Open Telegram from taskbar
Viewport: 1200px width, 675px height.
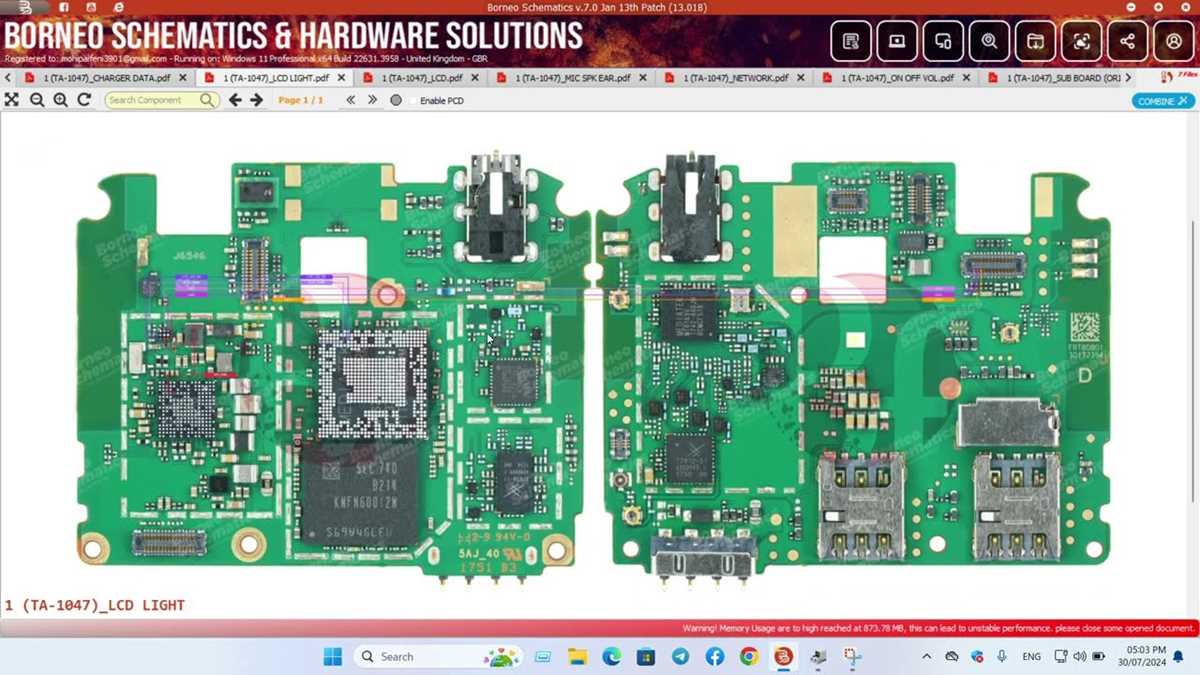[680, 657]
